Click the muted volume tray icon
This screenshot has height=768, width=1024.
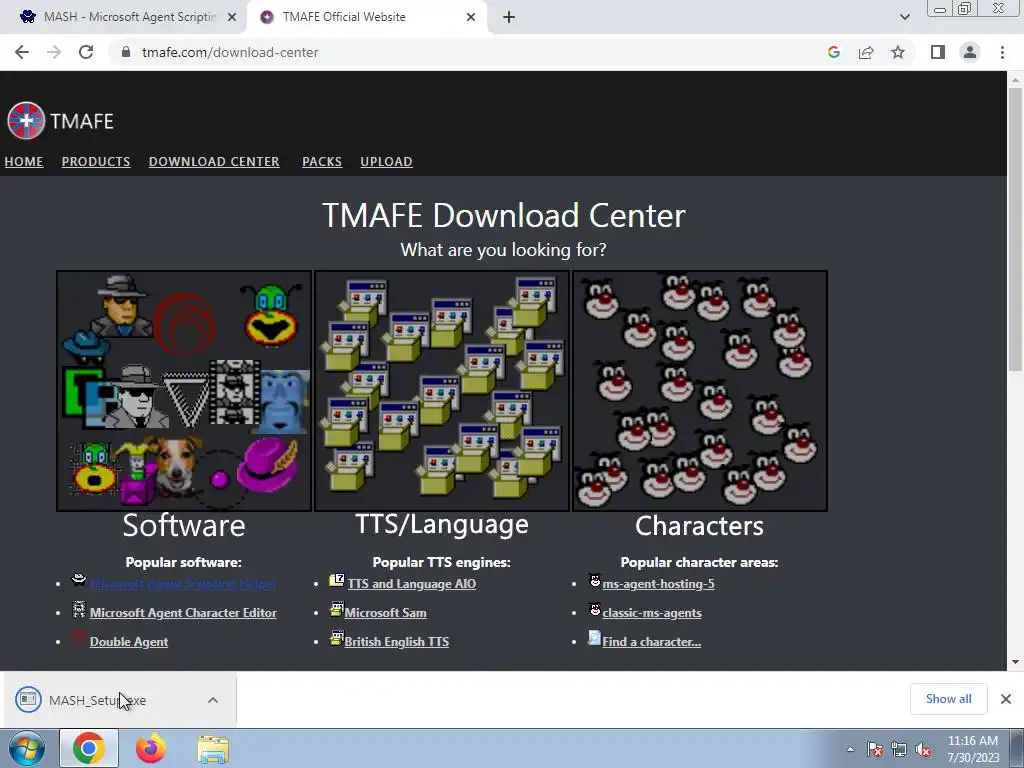(923, 749)
